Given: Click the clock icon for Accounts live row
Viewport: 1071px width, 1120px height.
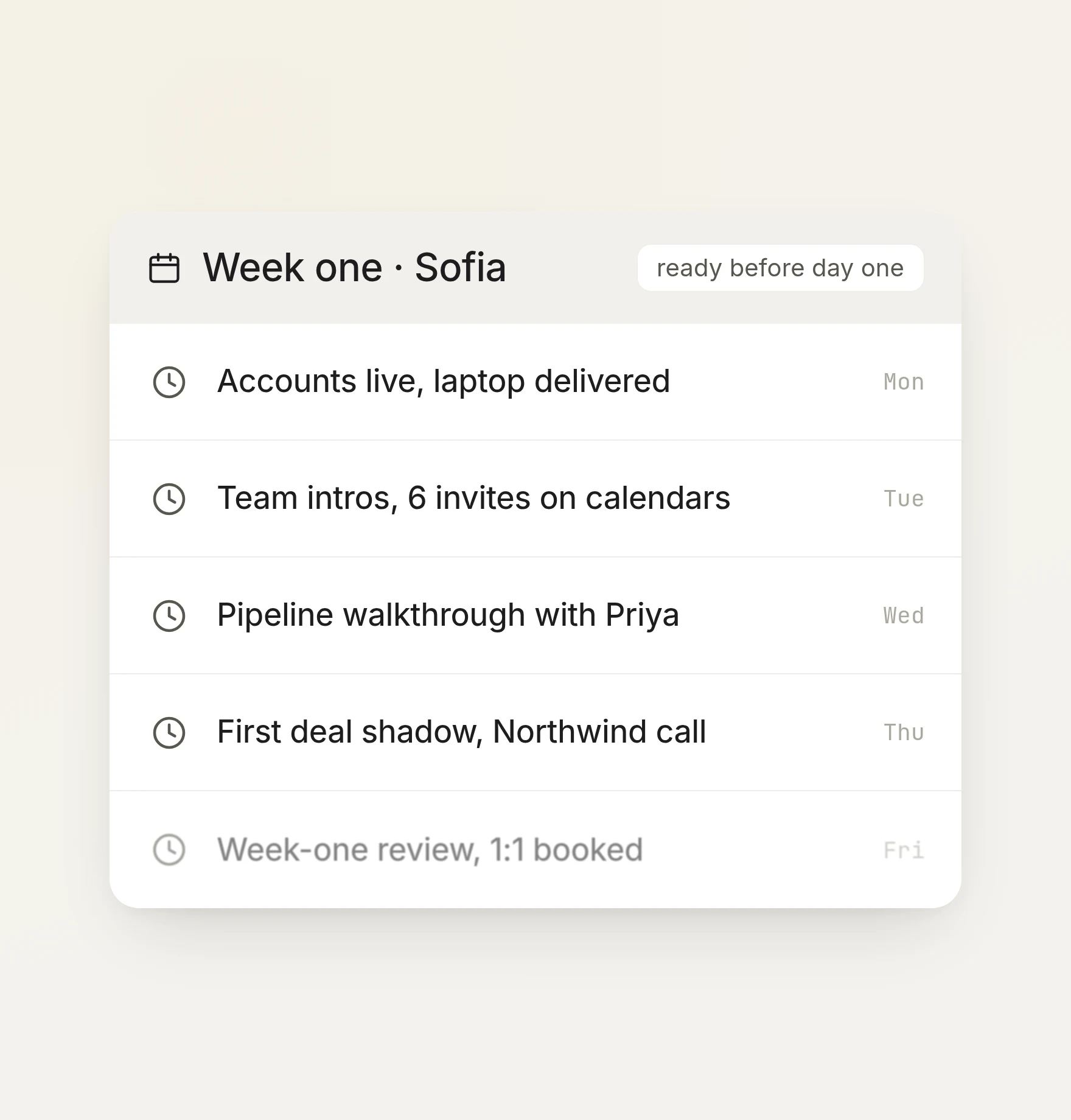Looking at the screenshot, I should pyautogui.click(x=169, y=382).
